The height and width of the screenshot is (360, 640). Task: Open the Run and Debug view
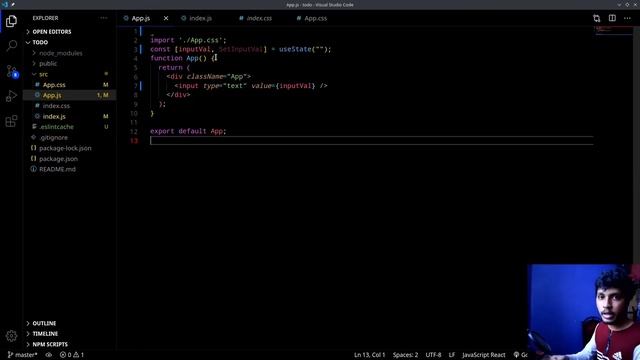click(11, 96)
